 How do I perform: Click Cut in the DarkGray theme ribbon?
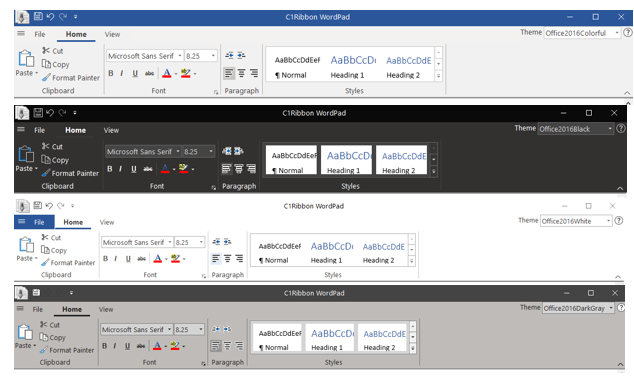pyautogui.click(x=50, y=324)
